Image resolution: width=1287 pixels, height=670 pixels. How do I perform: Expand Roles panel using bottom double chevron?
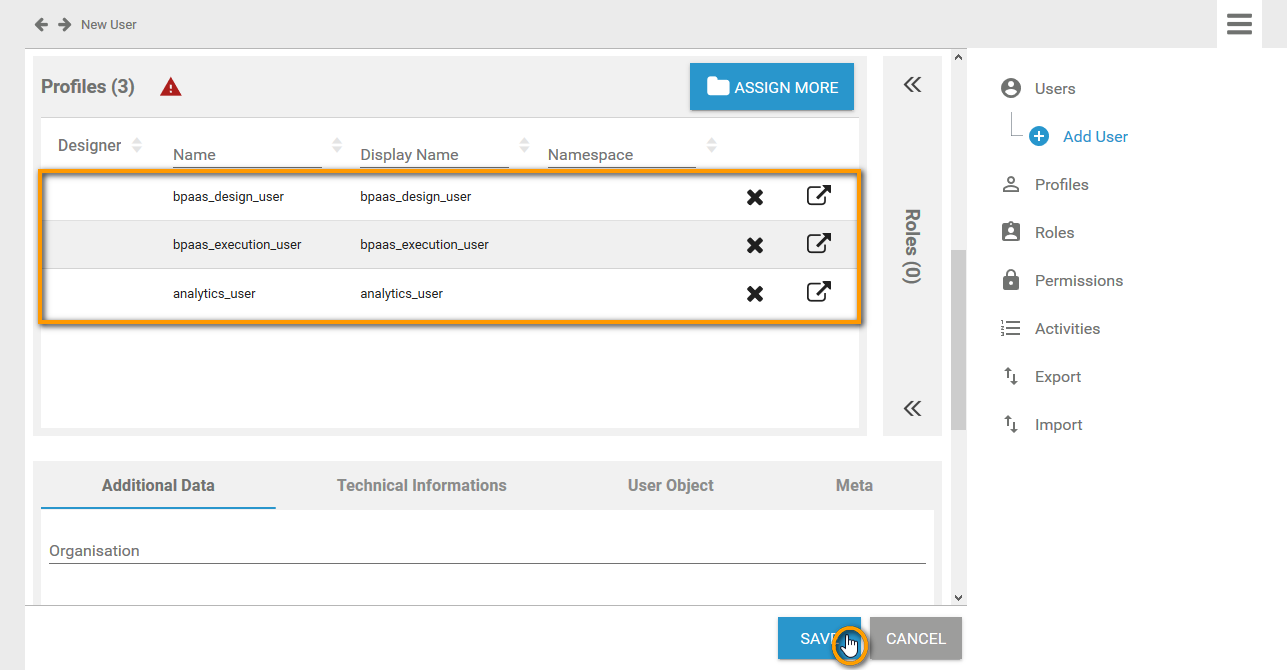click(x=912, y=408)
